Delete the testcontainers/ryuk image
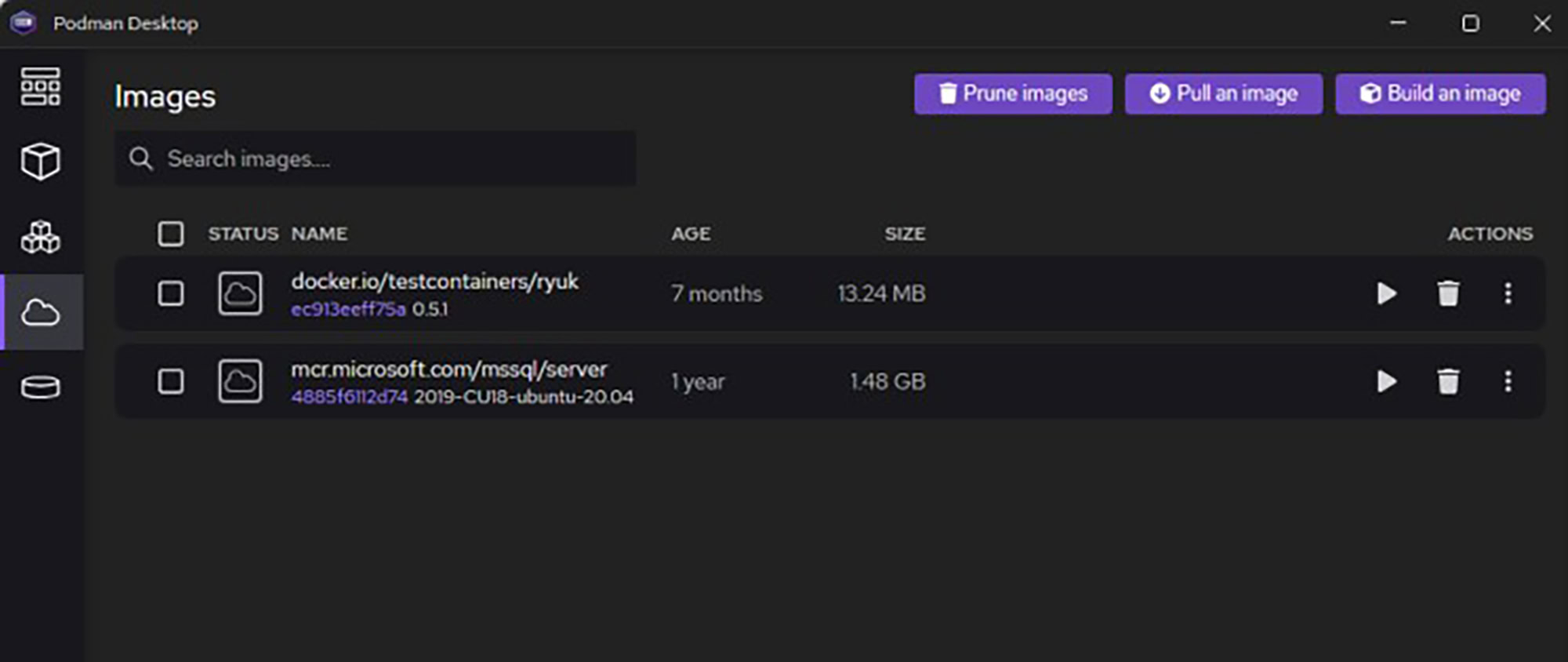 click(1448, 293)
